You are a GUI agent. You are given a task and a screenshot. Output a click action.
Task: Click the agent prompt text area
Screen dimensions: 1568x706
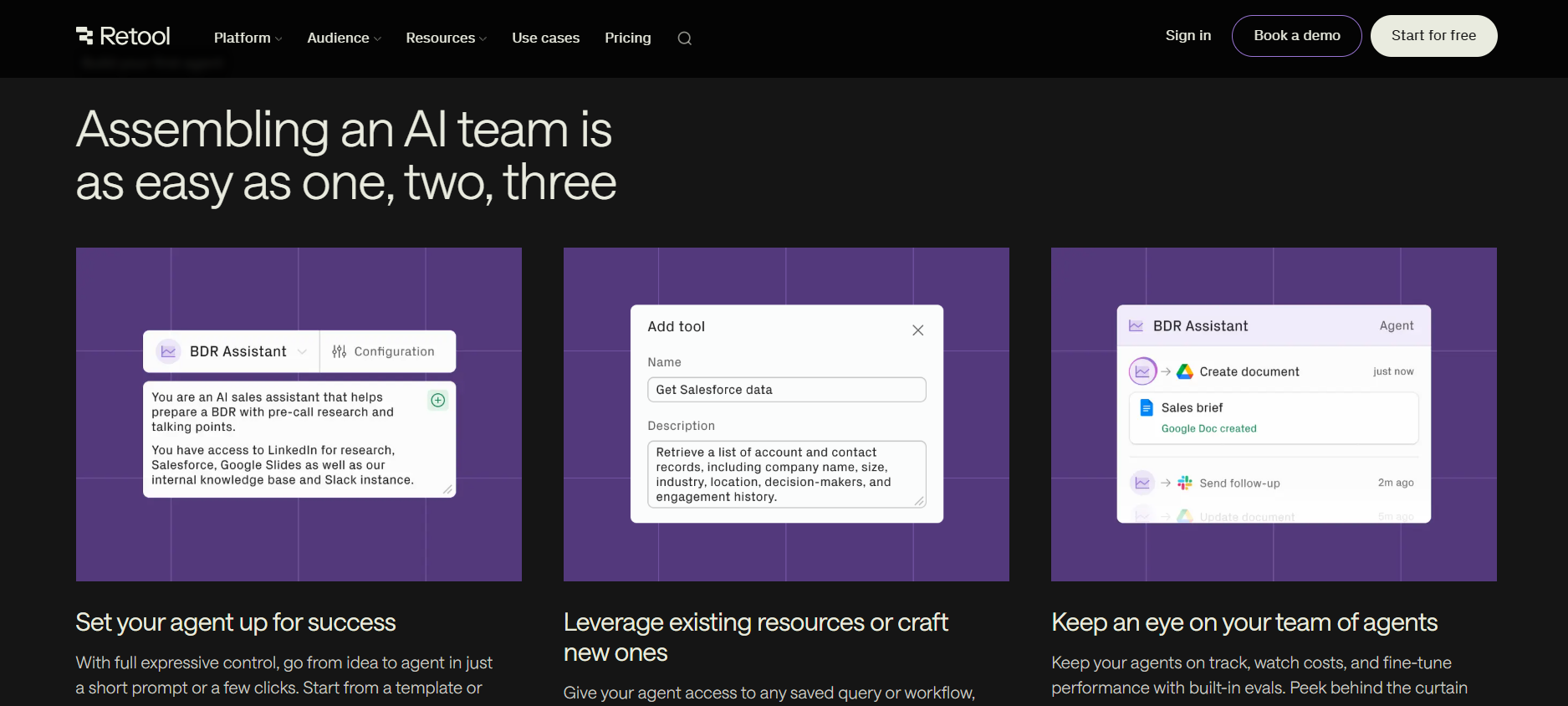click(299, 439)
